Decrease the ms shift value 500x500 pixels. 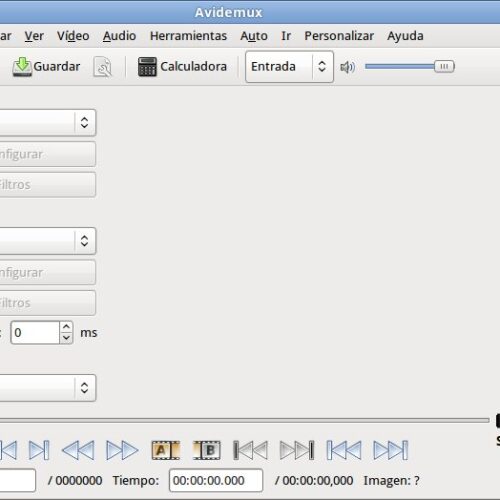(66, 338)
